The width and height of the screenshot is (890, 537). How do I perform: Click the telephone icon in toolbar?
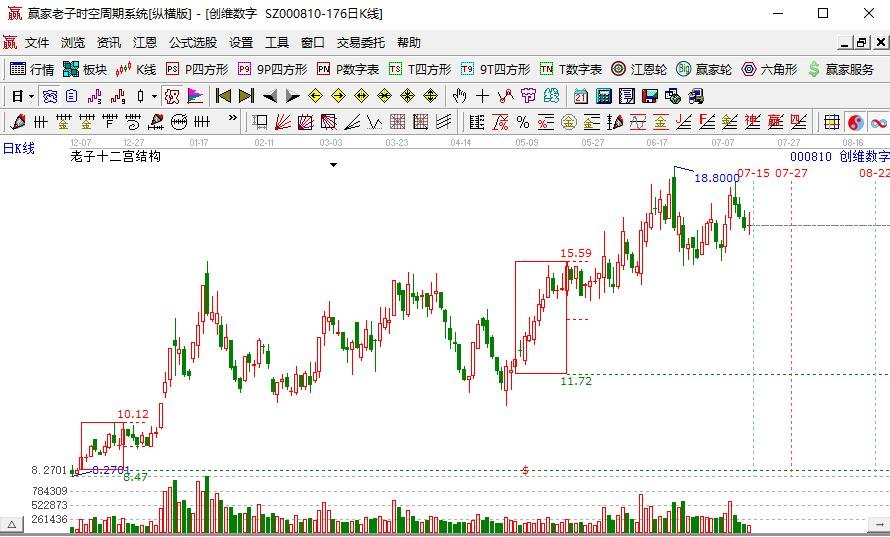click(x=50, y=97)
